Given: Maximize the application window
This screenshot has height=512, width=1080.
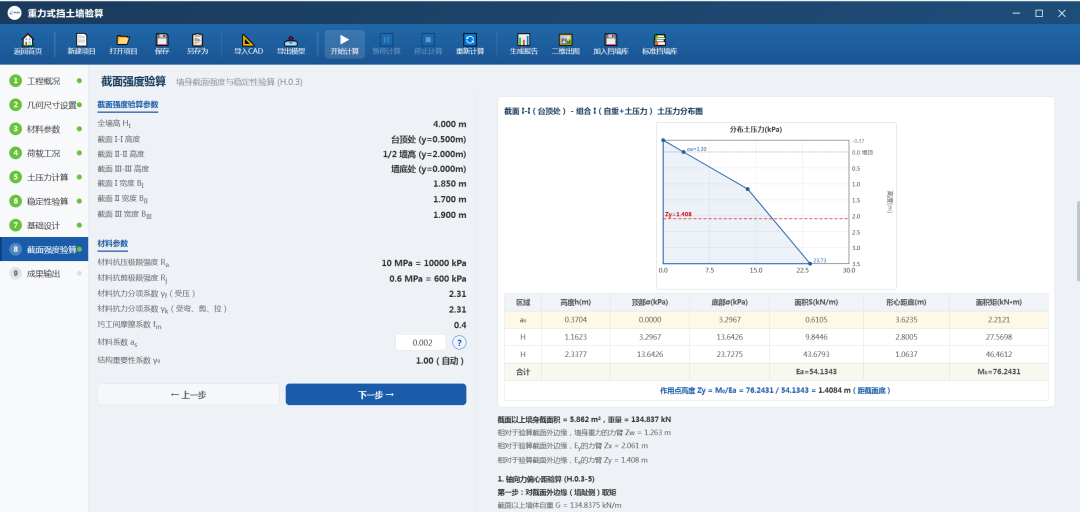Looking at the screenshot, I should tap(1039, 13).
